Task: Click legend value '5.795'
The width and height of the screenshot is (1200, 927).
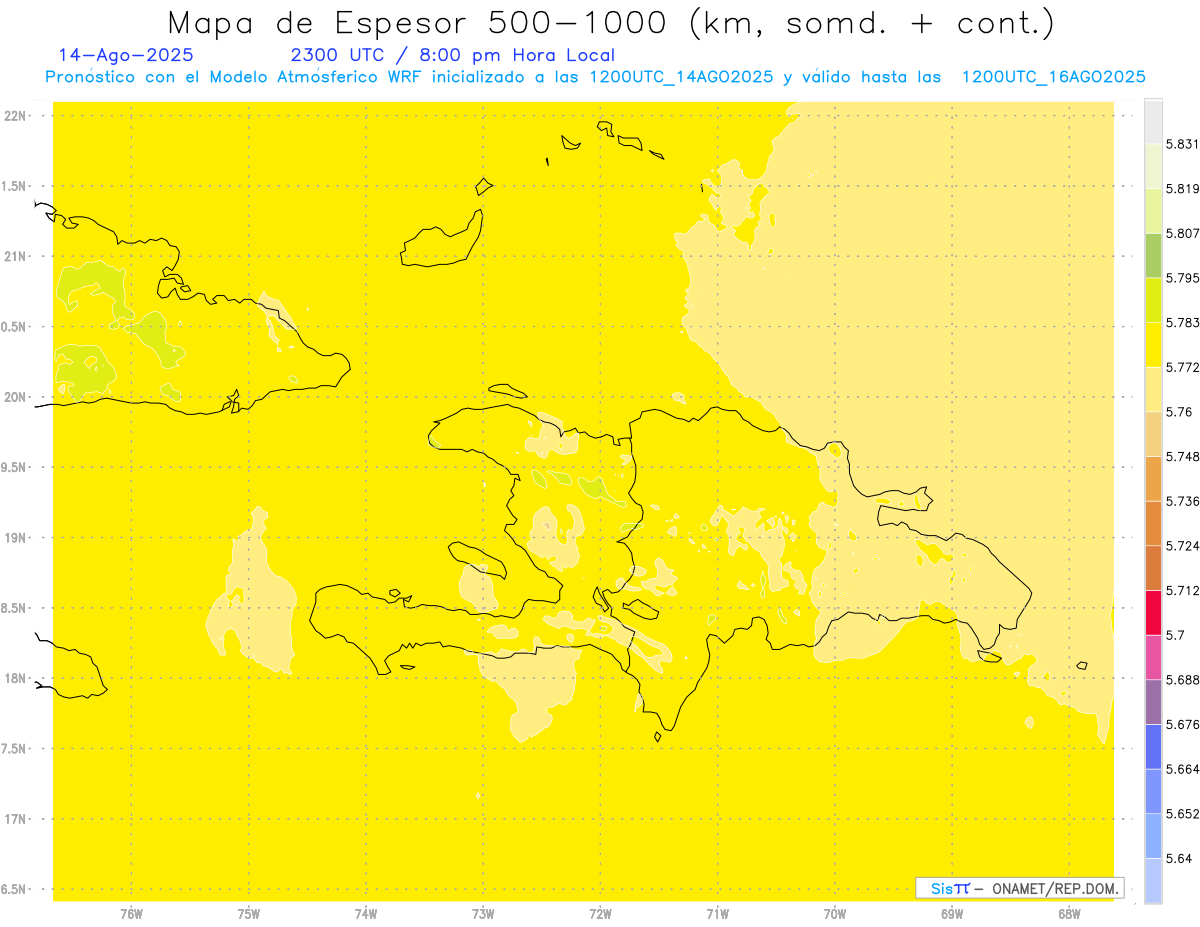Action: pyautogui.click(x=1182, y=278)
